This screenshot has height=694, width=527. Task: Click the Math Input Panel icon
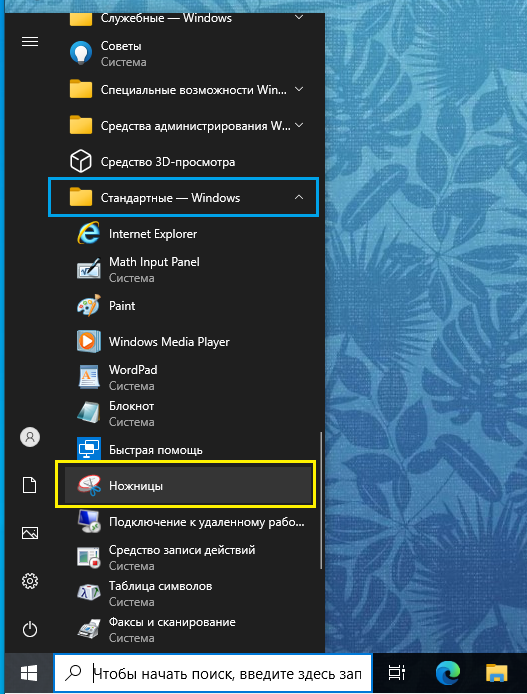click(89, 270)
